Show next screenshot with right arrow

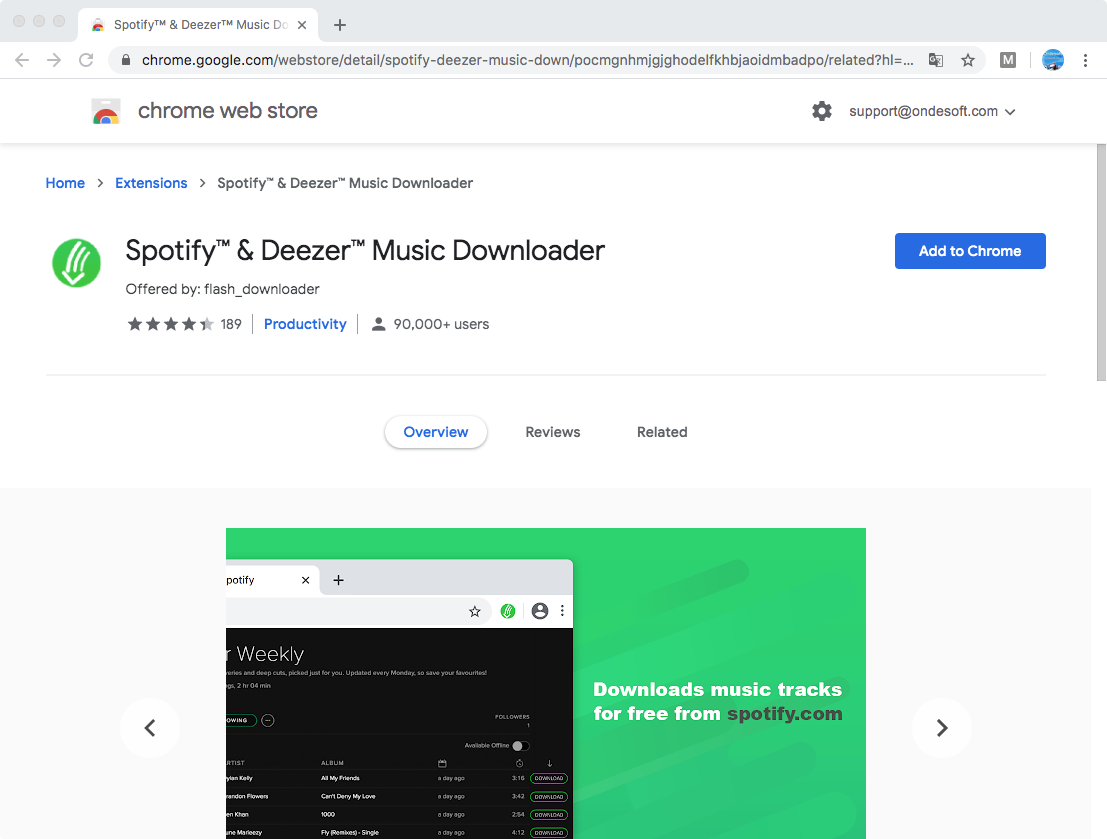[942, 728]
